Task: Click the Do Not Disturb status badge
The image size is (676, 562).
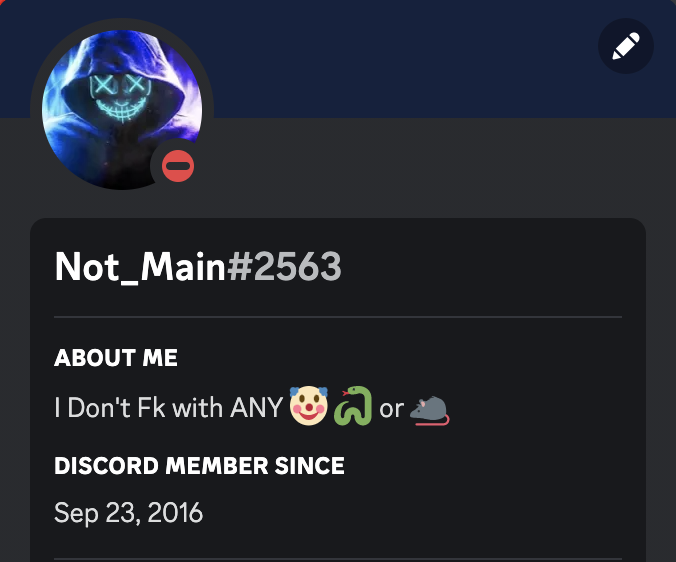Action: pyautogui.click(x=178, y=166)
